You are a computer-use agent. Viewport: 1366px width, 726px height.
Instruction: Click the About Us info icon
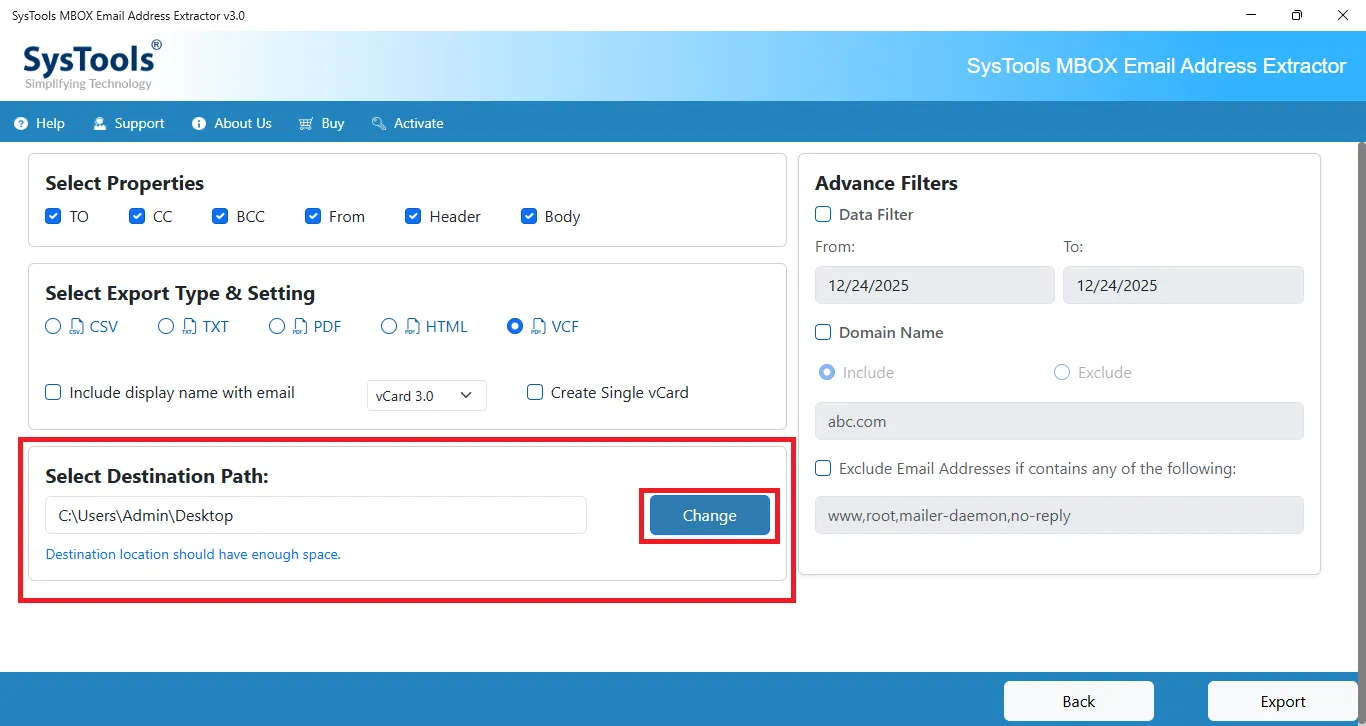pos(199,123)
